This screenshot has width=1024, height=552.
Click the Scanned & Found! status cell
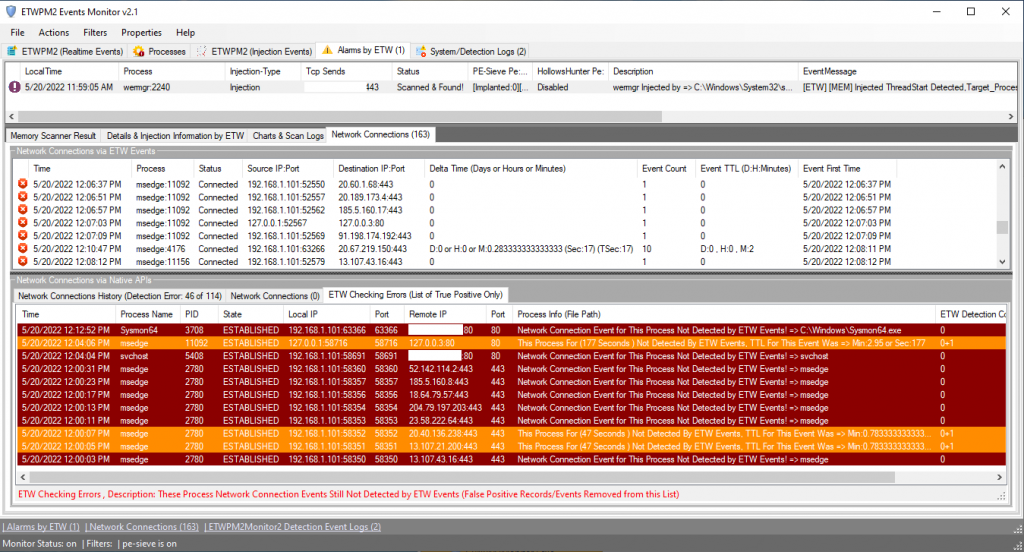coord(430,87)
